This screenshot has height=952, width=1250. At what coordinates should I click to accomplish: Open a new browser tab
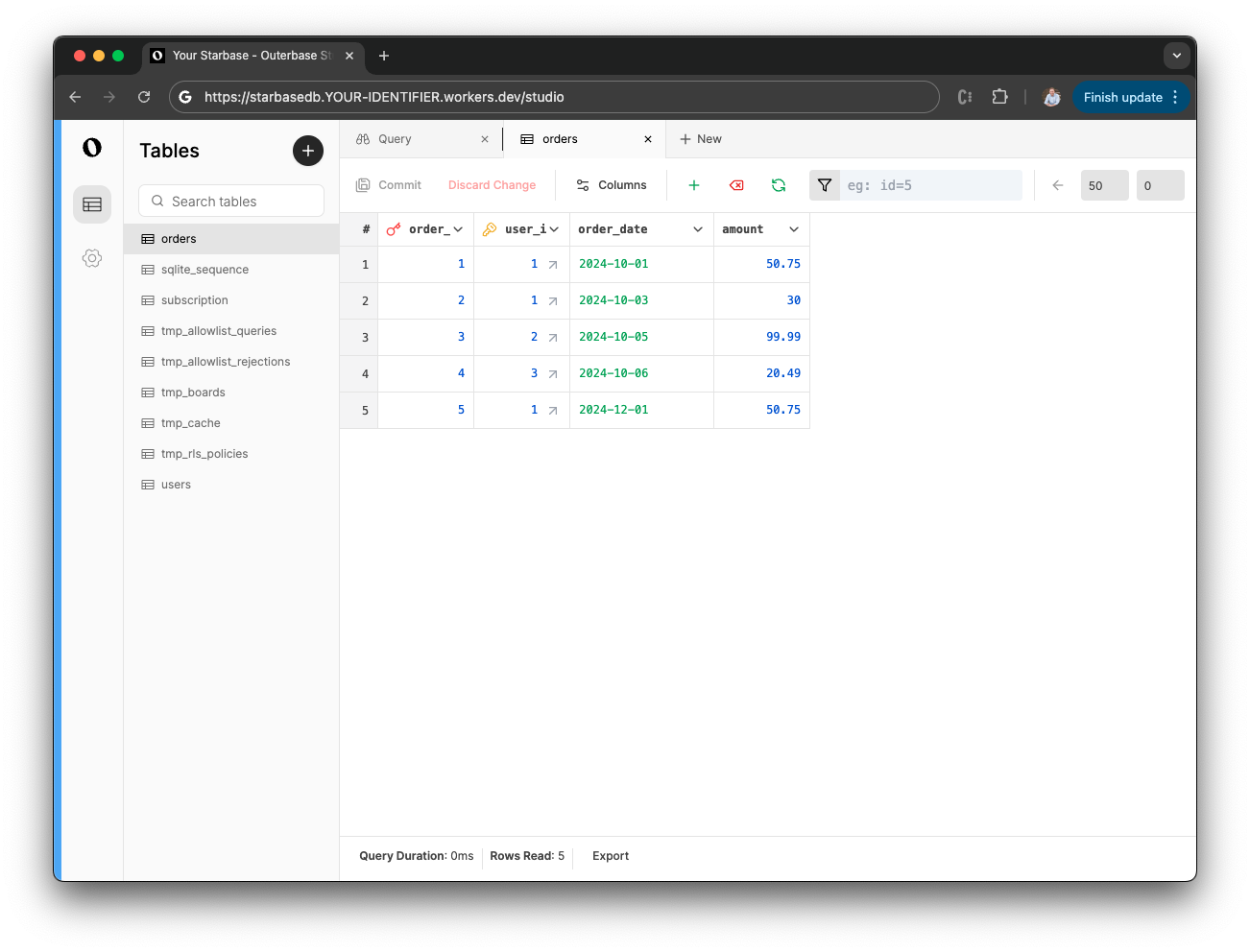(x=384, y=56)
